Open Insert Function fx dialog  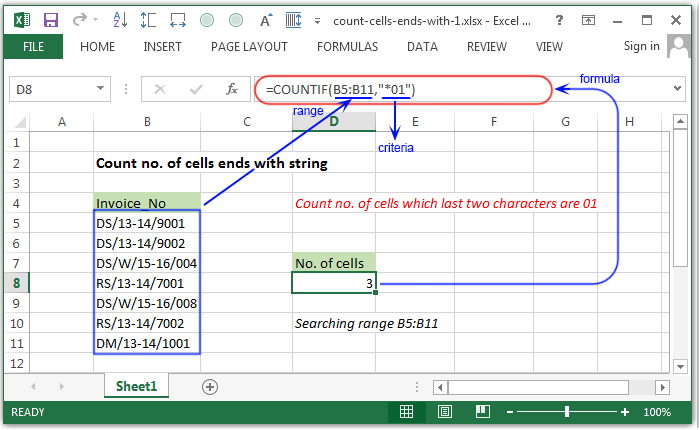click(232, 90)
